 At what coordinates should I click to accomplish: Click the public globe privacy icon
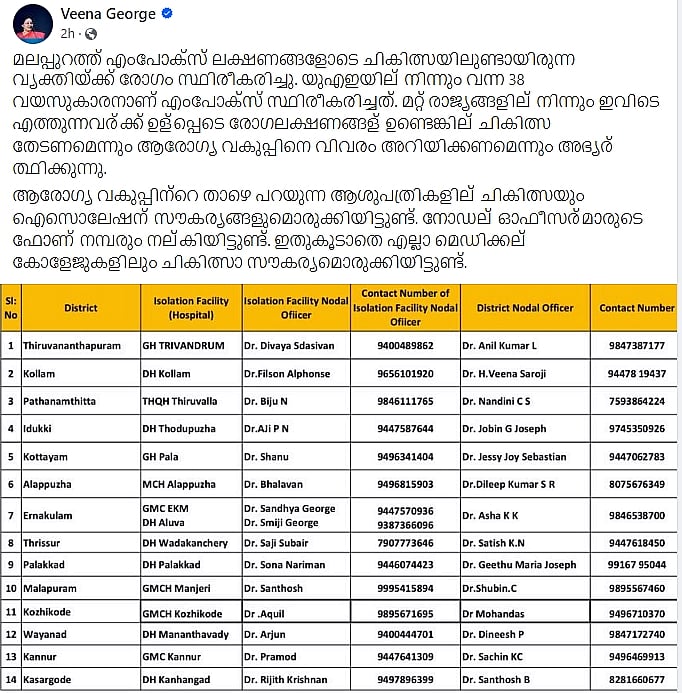(x=91, y=34)
